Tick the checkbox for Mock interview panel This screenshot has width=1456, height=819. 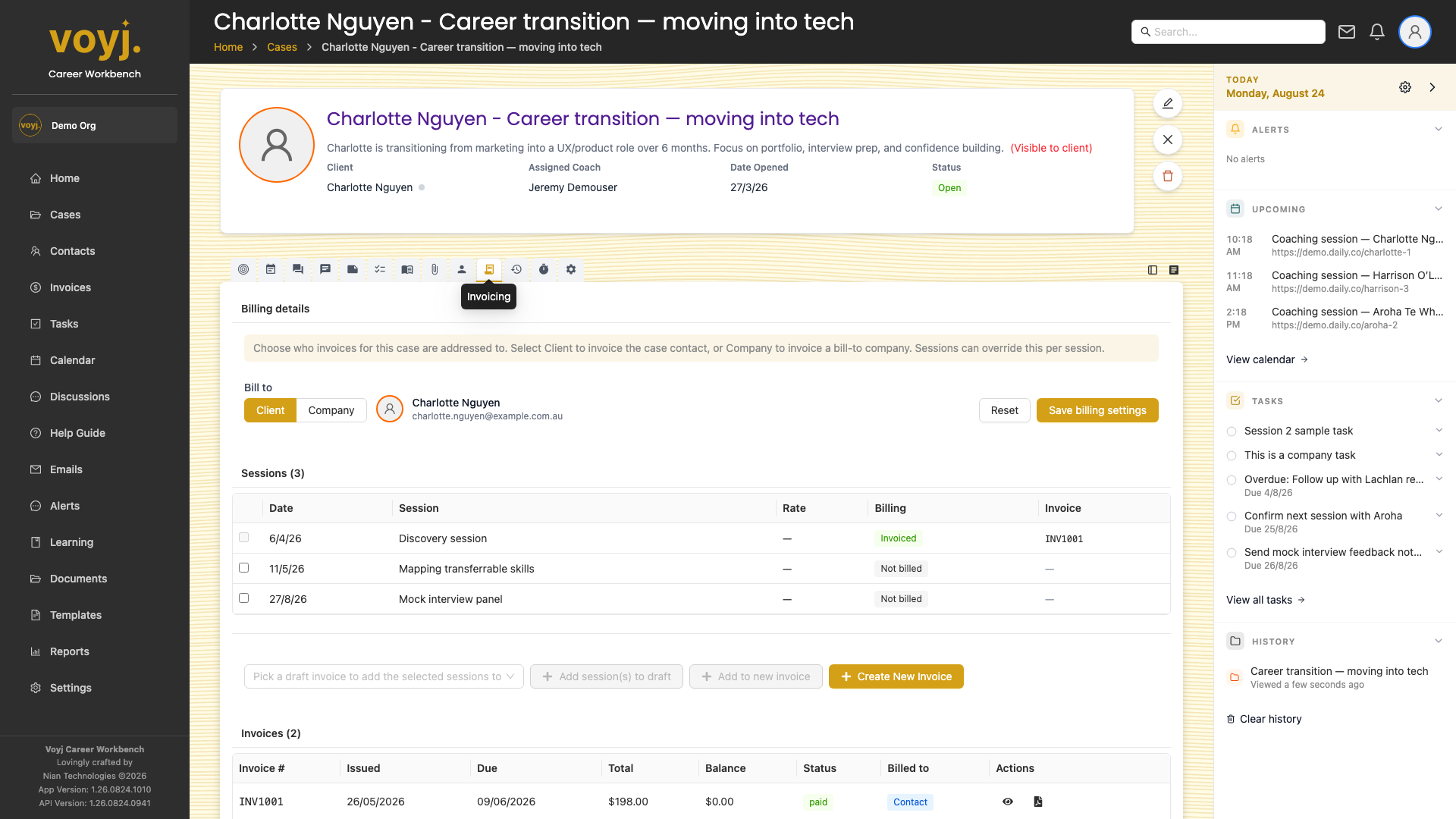pyautogui.click(x=243, y=598)
